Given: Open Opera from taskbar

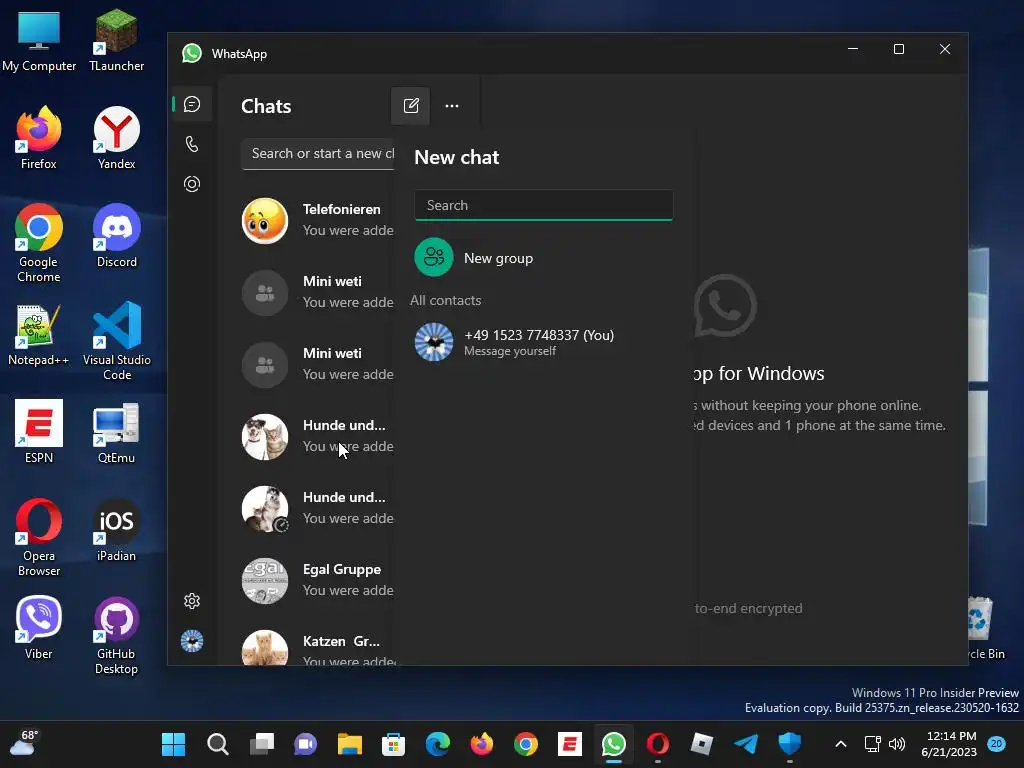Looking at the screenshot, I should (x=658, y=744).
